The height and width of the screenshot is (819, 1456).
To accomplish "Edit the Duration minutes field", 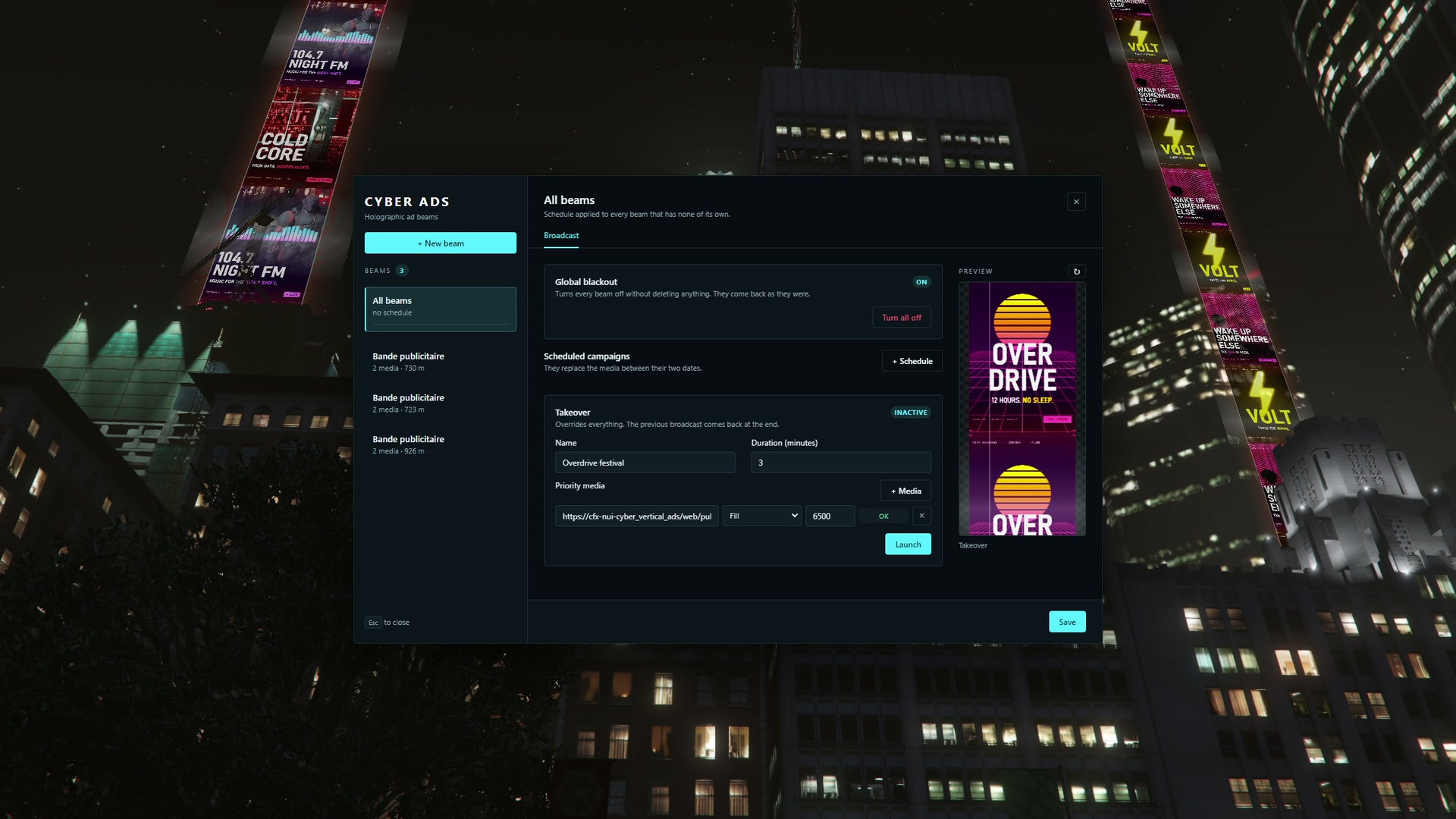I will (840, 463).
